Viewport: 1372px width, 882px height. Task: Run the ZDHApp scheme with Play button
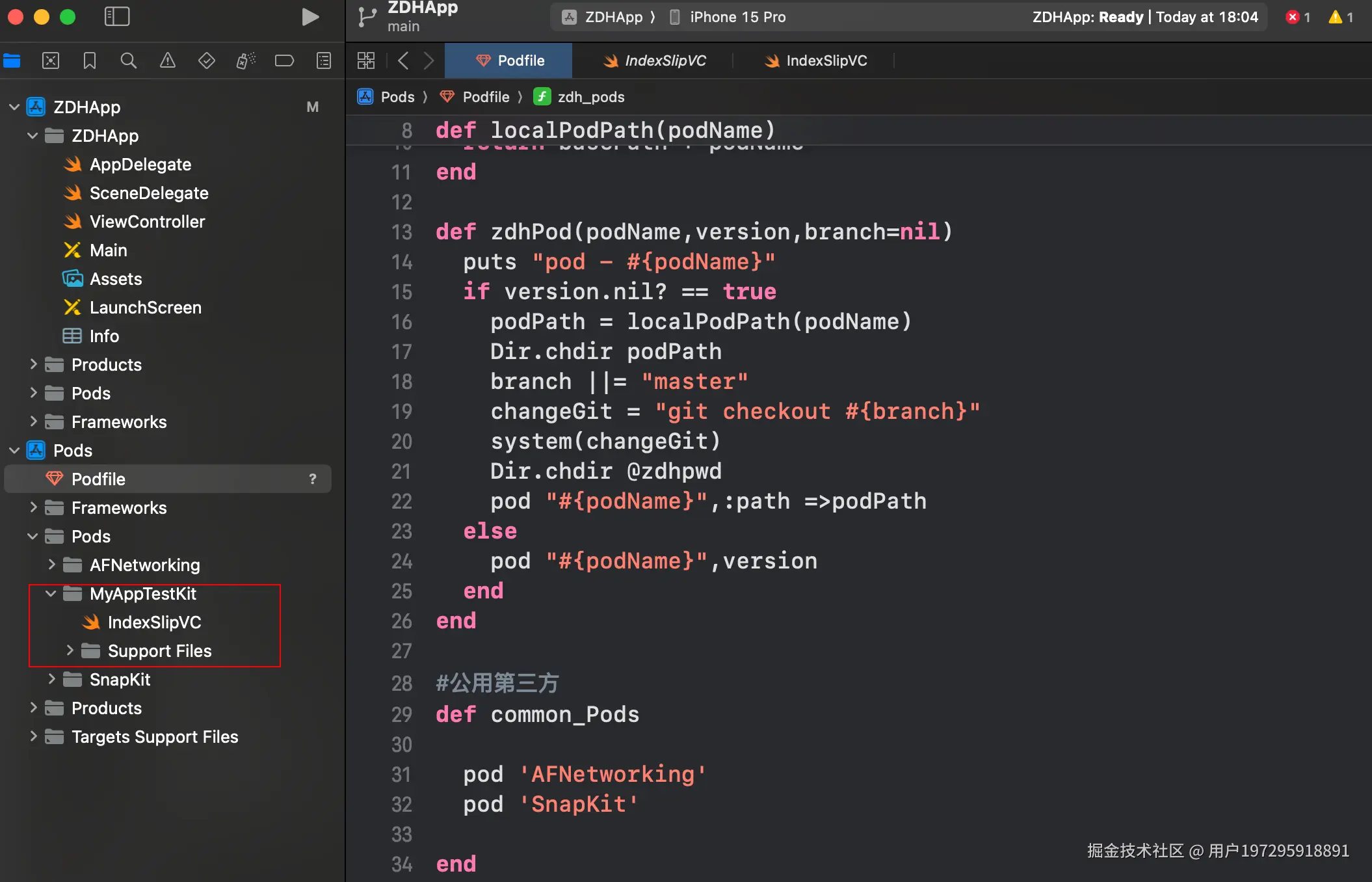310,17
